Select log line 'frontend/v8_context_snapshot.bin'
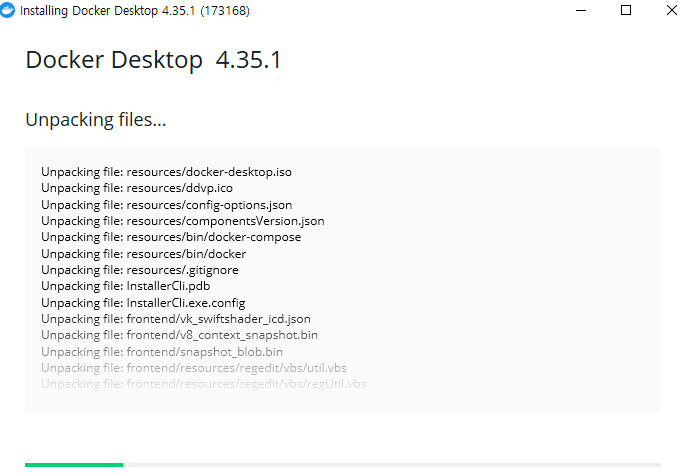Screen dimensions: 689x475 coord(179,335)
